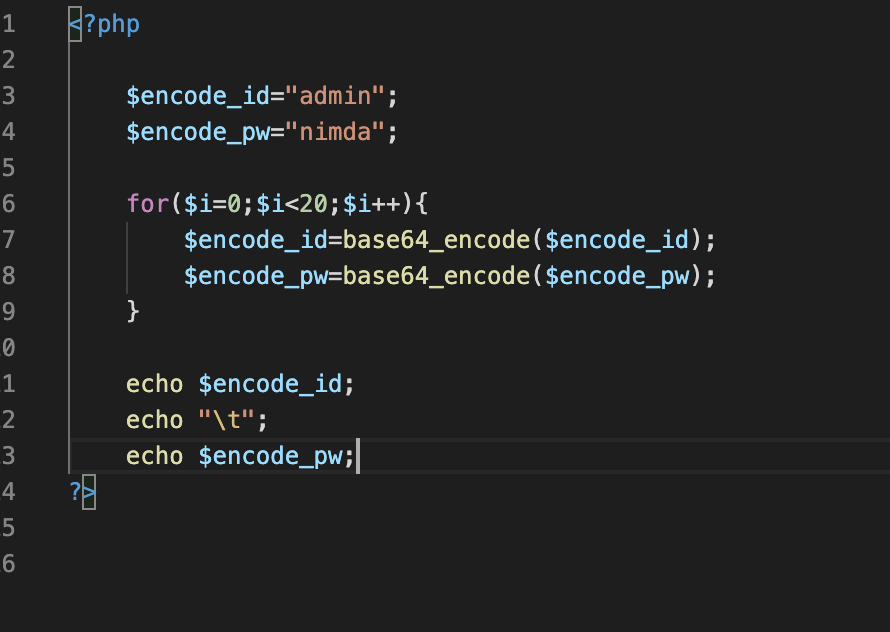890x632 pixels.
Task: Place cursor in the "admin" string
Action: click(x=335, y=96)
